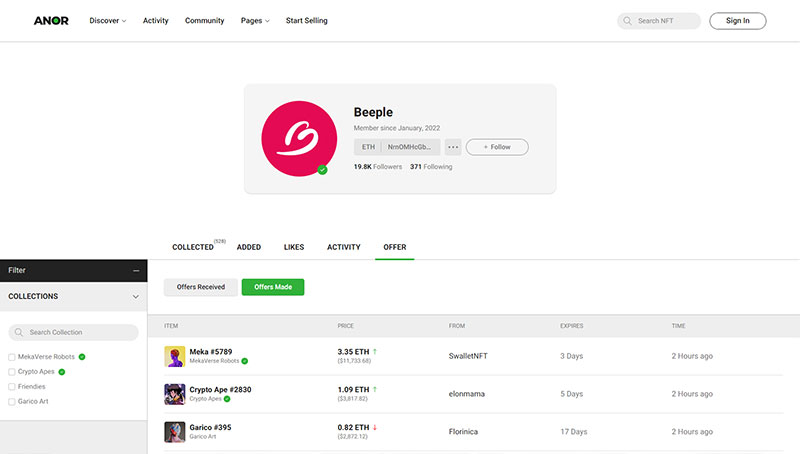This screenshot has width=800, height=454.
Task: Open the elonmama user link
Action: 467,394
